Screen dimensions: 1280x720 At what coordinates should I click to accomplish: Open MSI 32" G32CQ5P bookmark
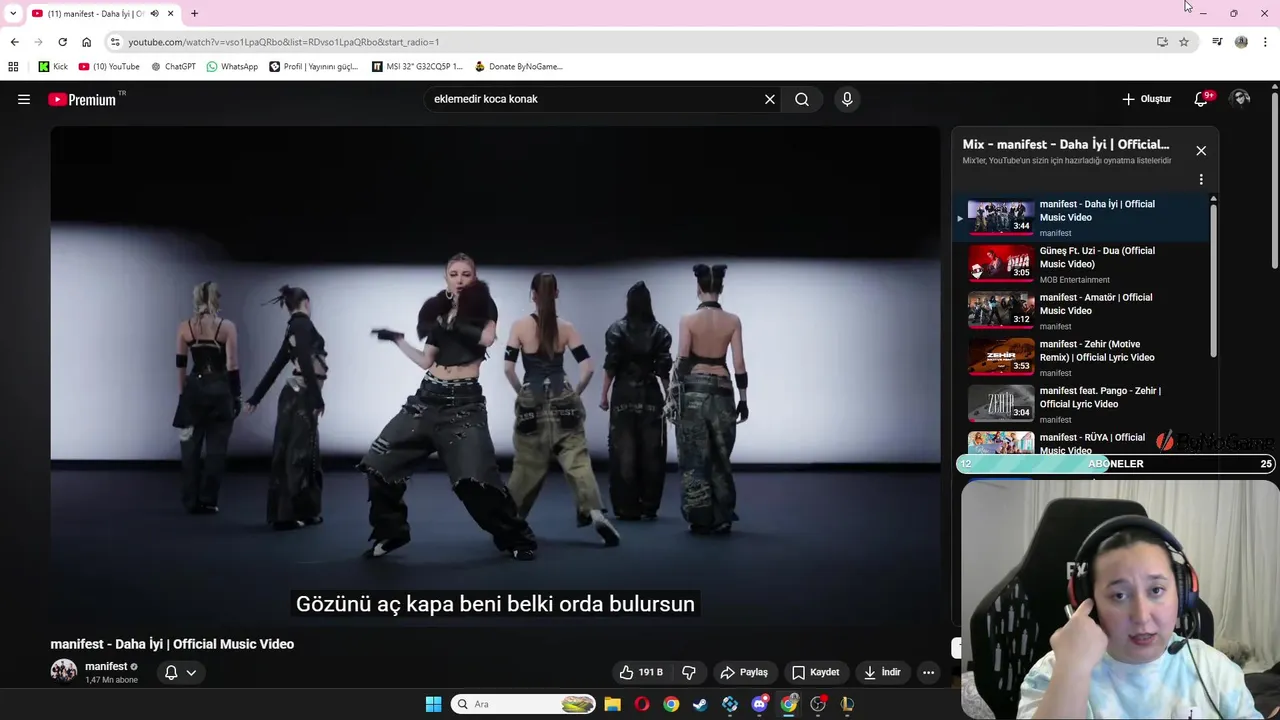417,66
